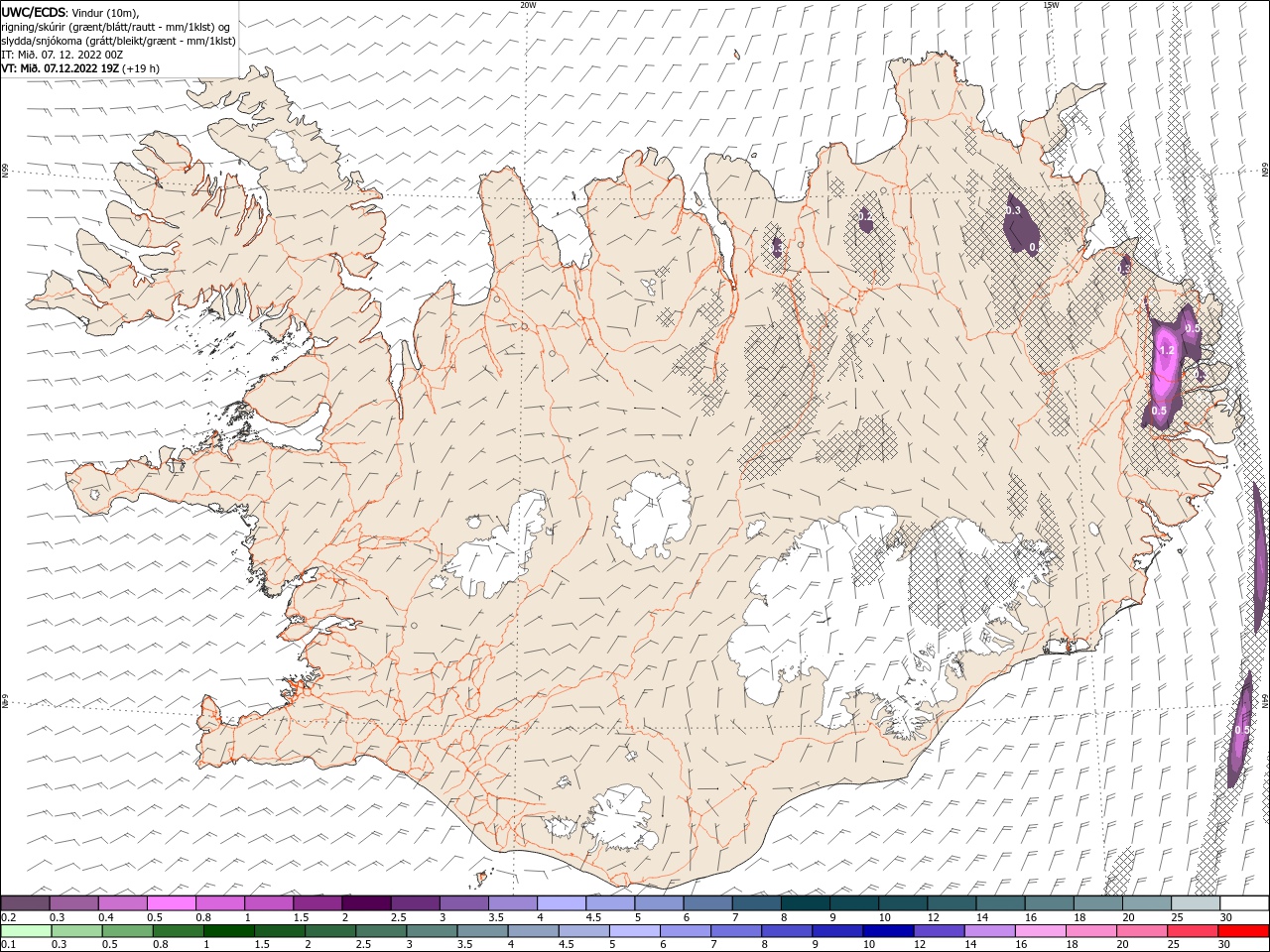Choose the dark teal swatch labeled 8

[805, 903]
